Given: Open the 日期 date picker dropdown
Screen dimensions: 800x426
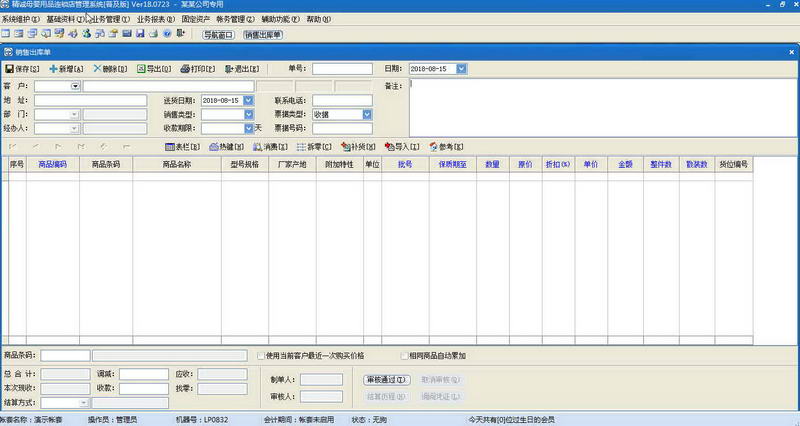Looking at the screenshot, I should 461,68.
